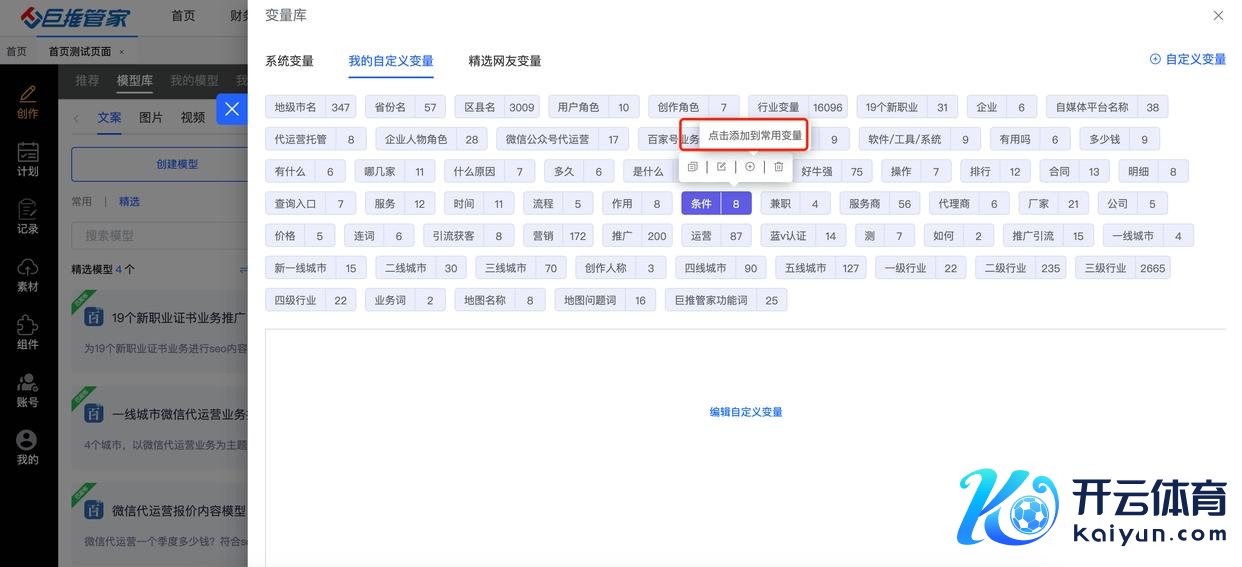Click 自定义变量 add link at top right
Screen dimensions: 1242x567
tap(1188, 59)
